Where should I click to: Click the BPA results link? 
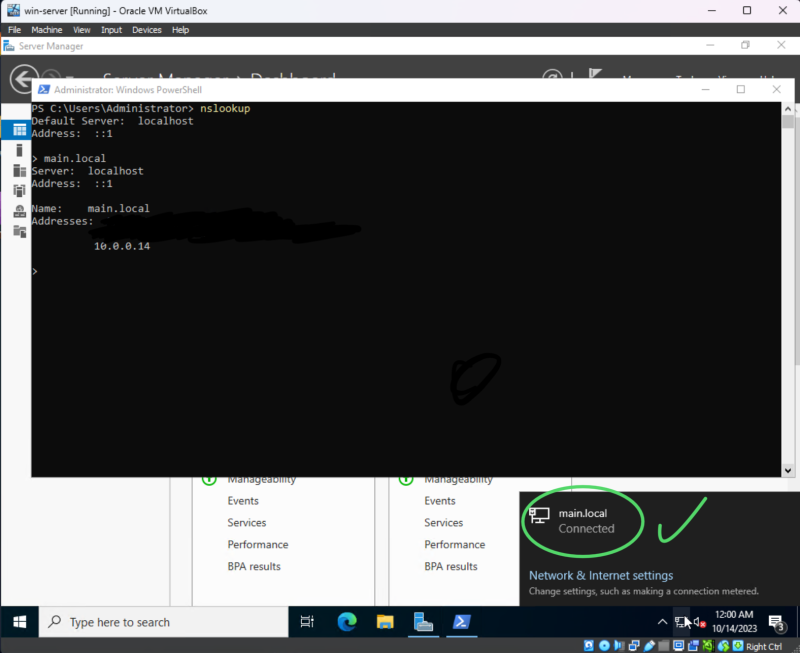pos(254,567)
